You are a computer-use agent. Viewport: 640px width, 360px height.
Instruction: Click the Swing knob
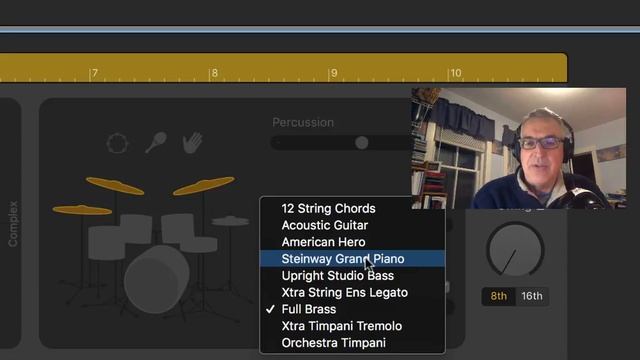click(x=515, y=249)
